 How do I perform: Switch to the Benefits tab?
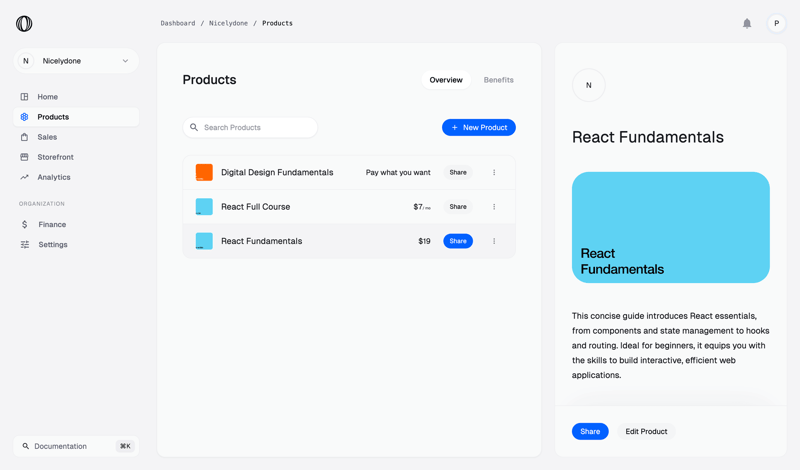coord(498,80)
